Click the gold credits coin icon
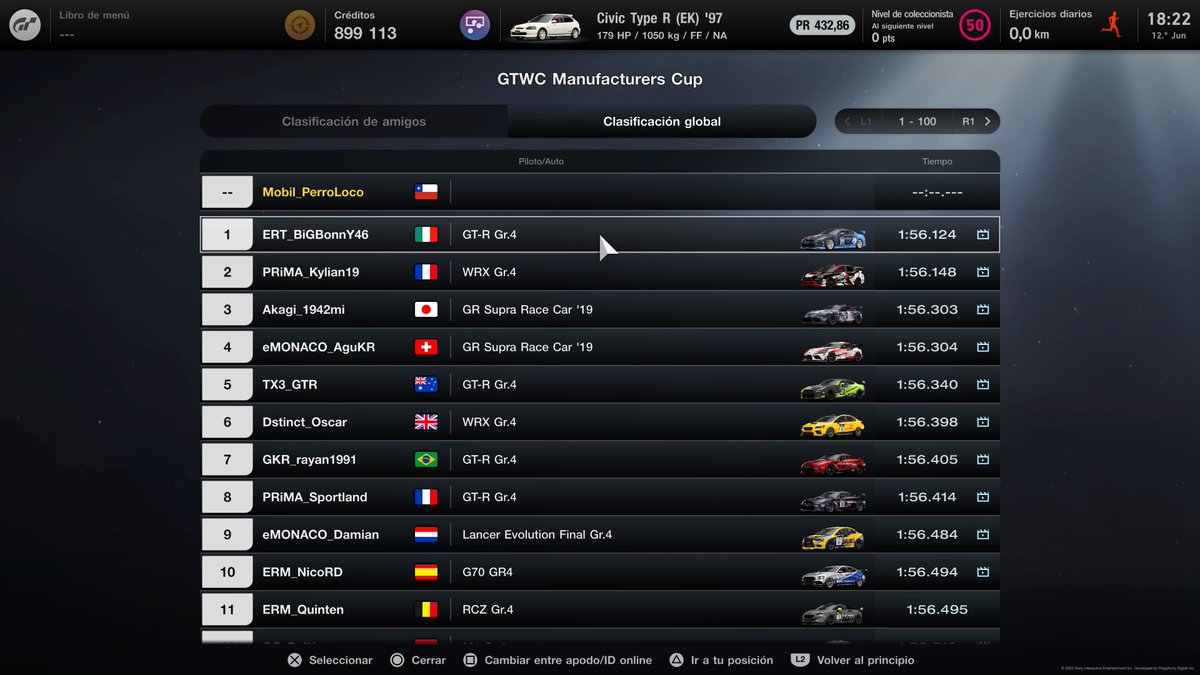The image size is (1200, 675). tap(301, 23)
